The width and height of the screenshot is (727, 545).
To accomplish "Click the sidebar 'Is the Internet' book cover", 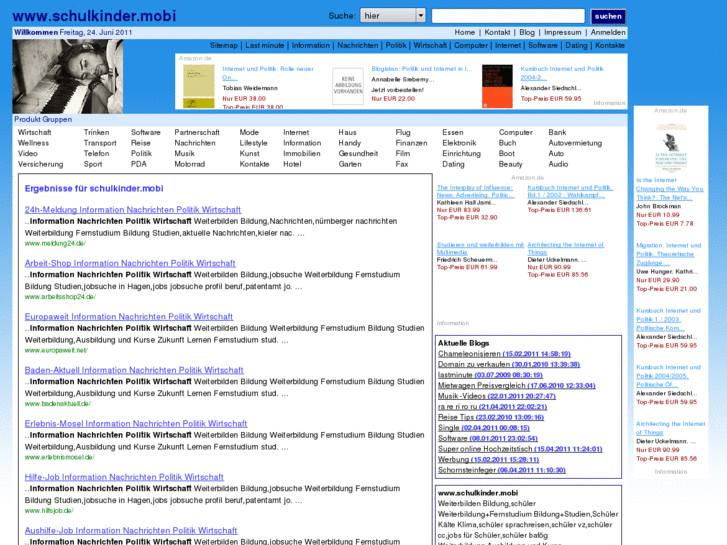I will [671, 146].
